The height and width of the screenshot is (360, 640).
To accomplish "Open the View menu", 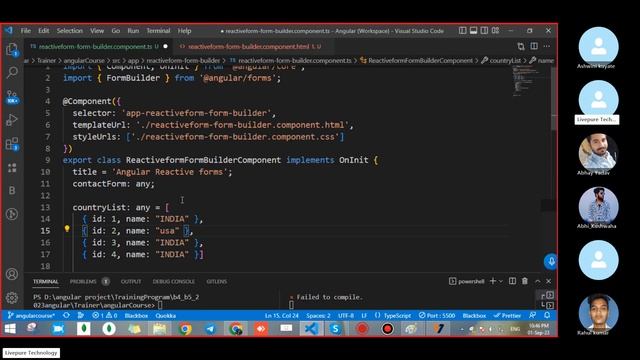I will pos(97,31).
